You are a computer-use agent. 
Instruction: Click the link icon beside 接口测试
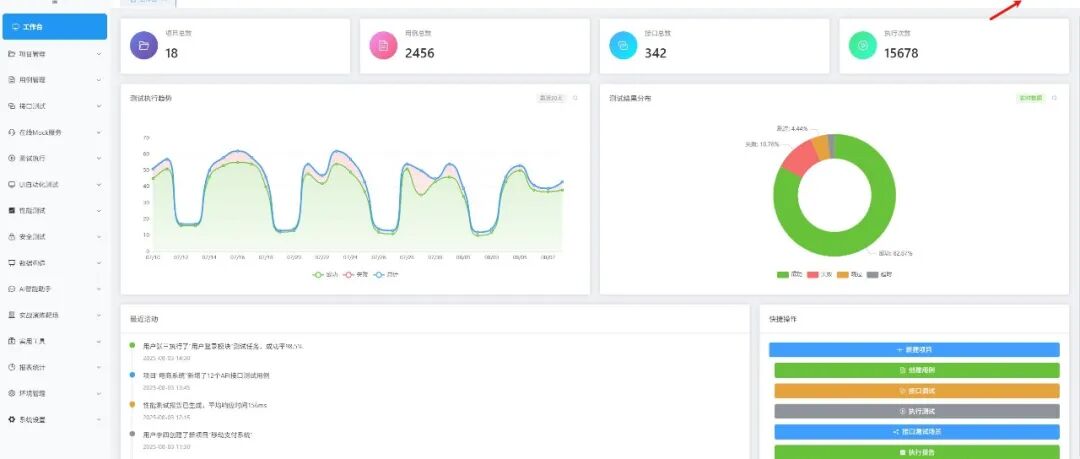[12, 106]
